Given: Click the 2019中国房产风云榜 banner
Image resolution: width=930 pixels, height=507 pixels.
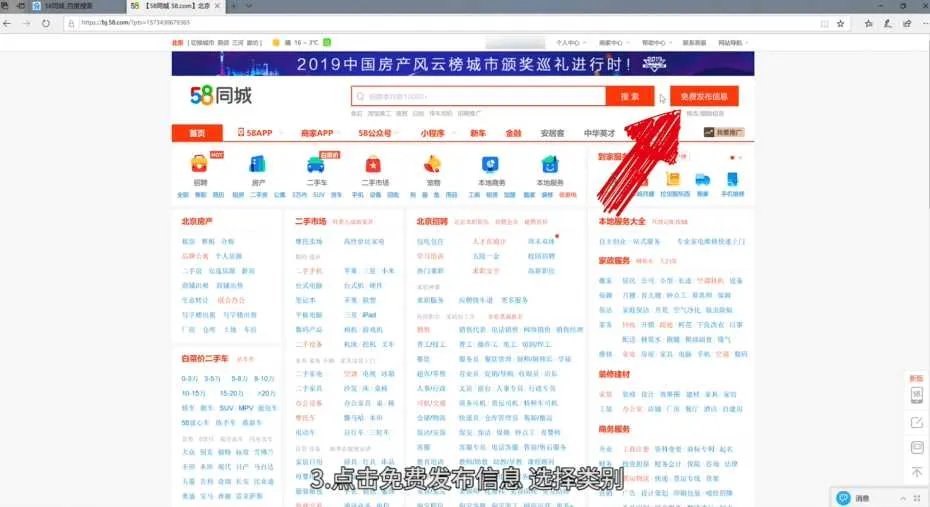Looking at the screenshot, I should [x=463, y=63].
